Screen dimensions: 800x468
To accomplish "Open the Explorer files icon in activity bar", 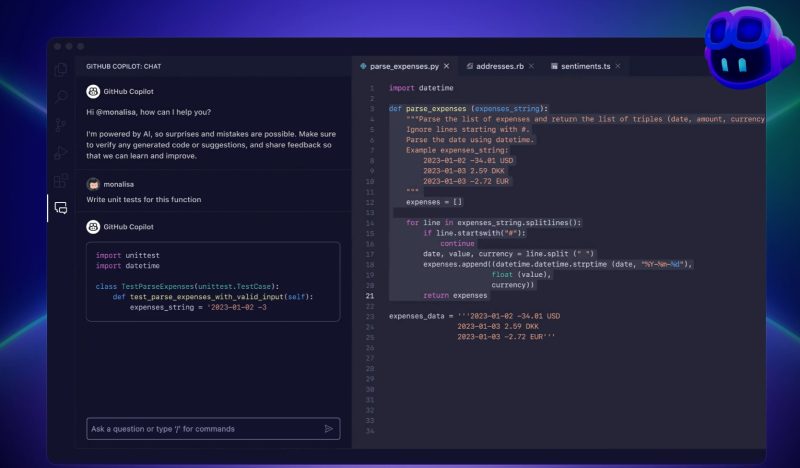I will 61,69.
